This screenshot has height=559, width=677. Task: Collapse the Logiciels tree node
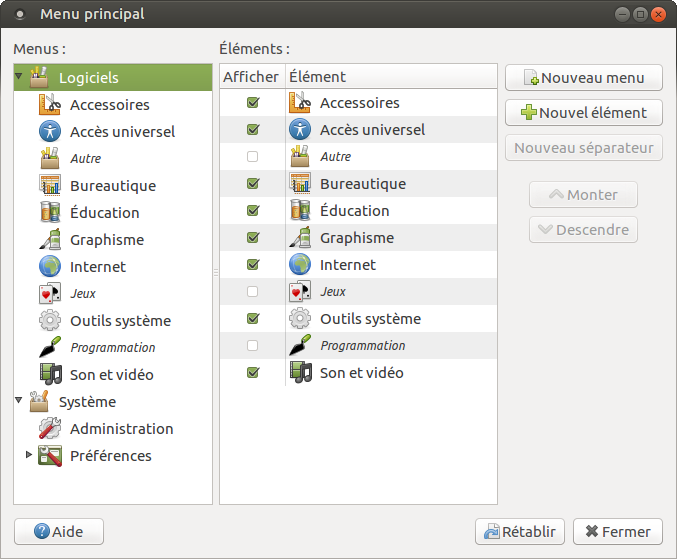pos(21,78)
